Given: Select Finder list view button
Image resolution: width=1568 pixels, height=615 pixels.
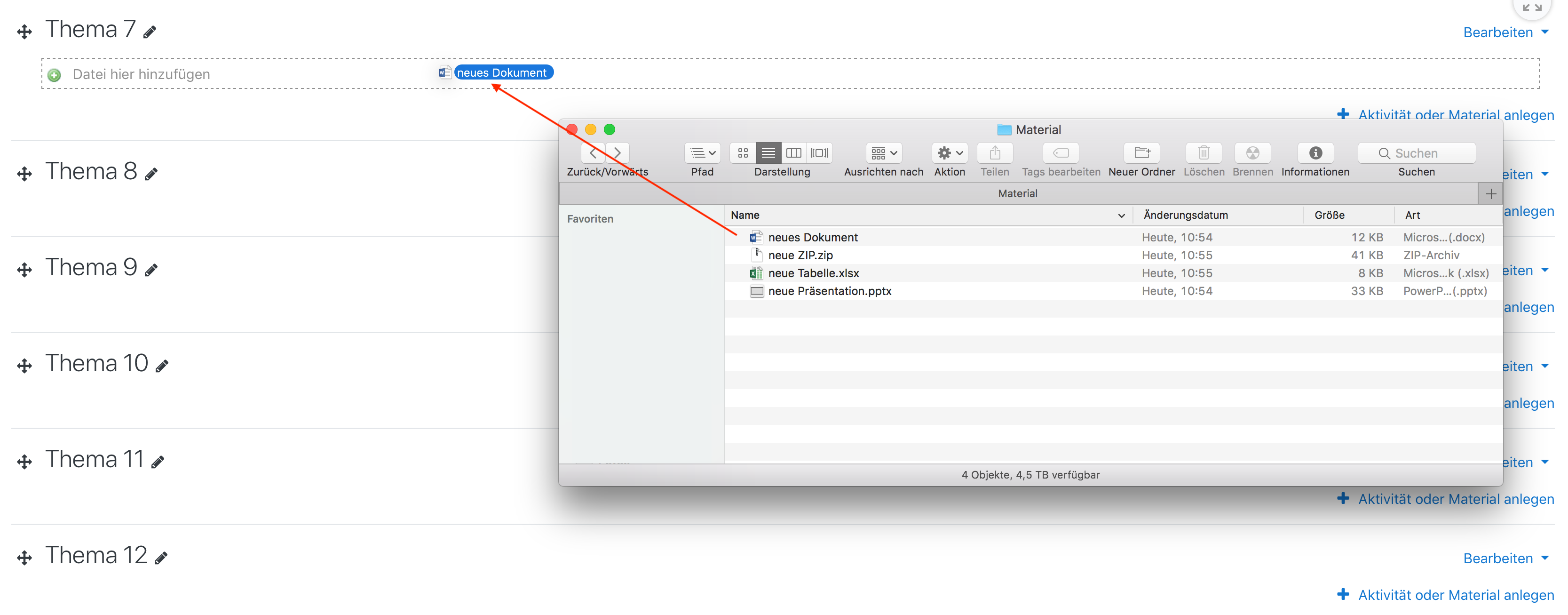Looking at the screenshot, I should pos(768,153).
